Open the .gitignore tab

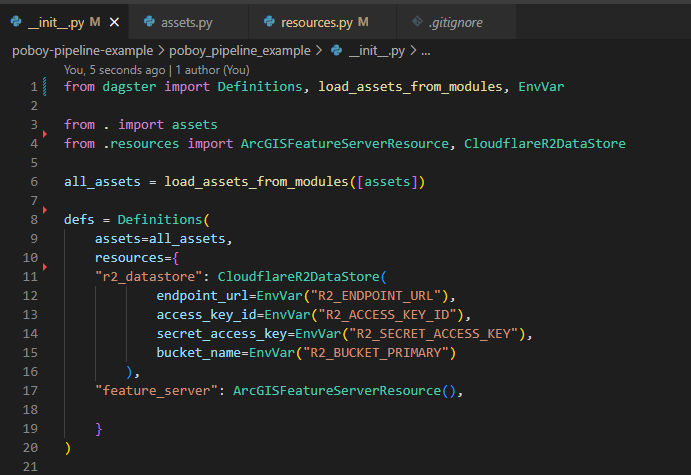[456, 22]
